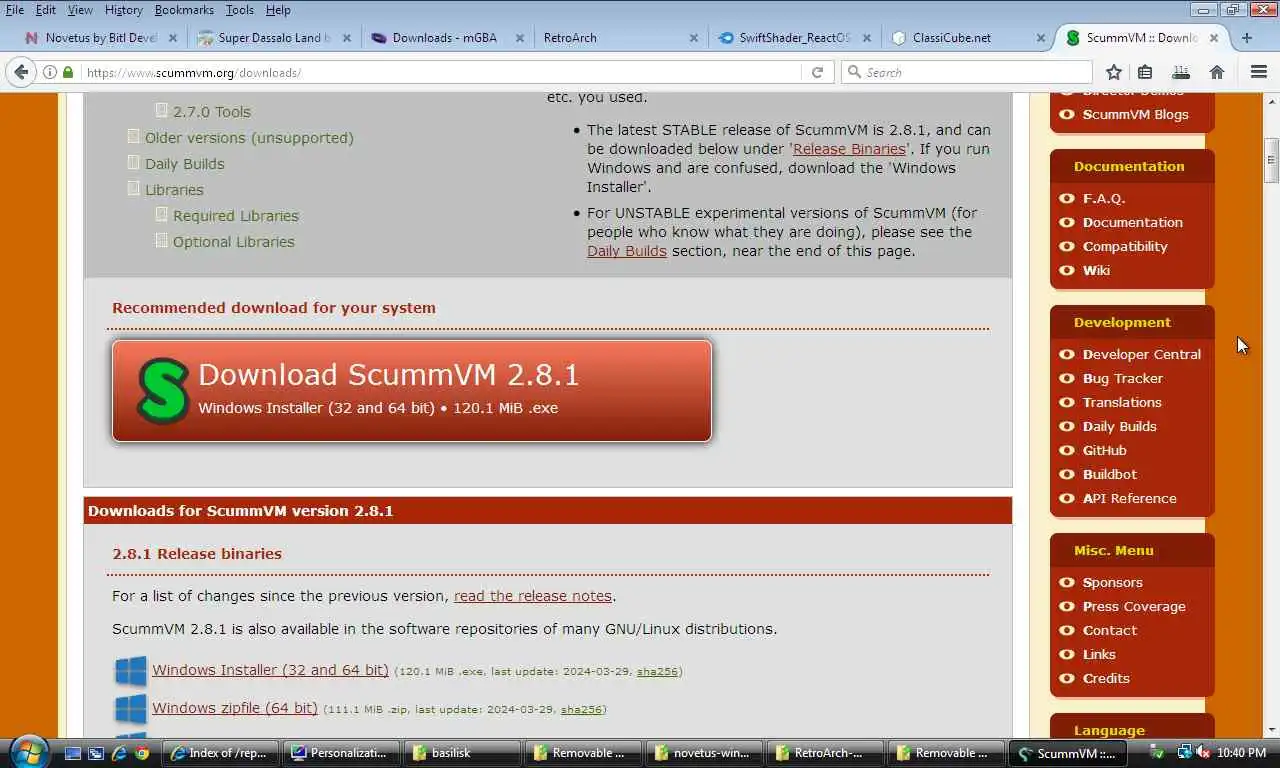Open the Windows Installer (32 and 64 bit) link
Viewport: 1280px width, 768px height.
(x=270, y=670)
